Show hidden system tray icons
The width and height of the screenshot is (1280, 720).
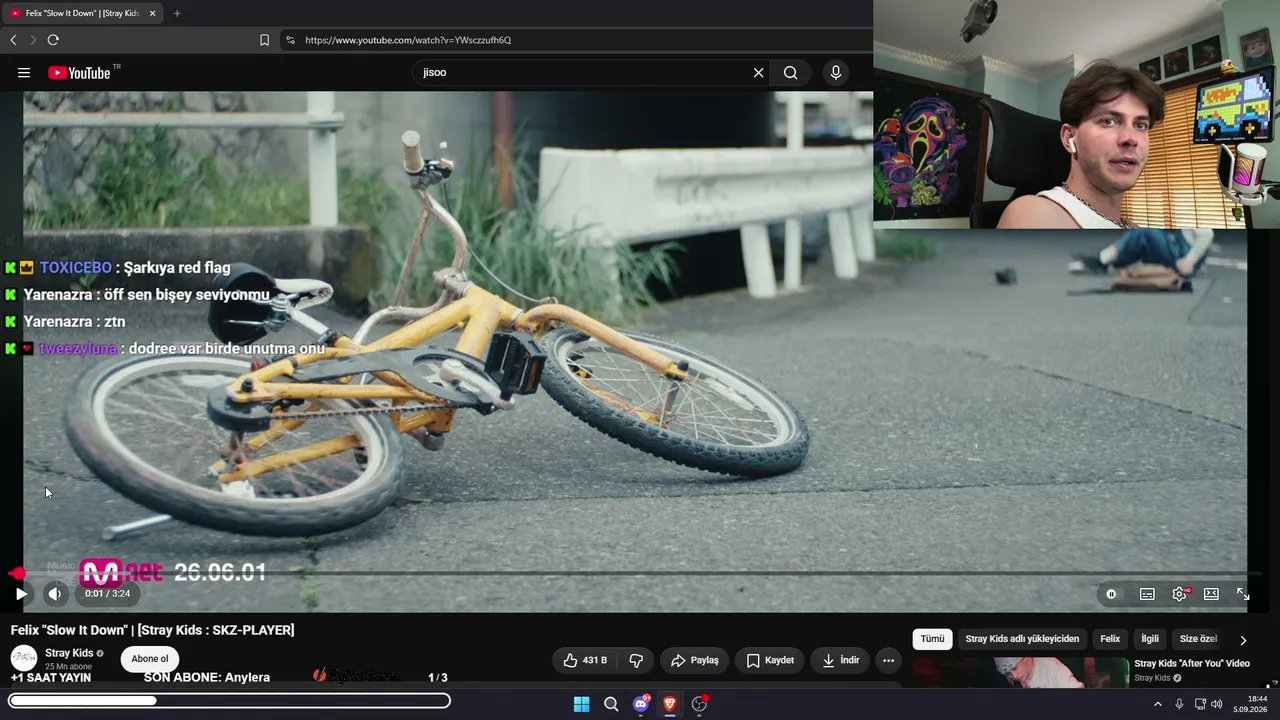coord(1158,704)
